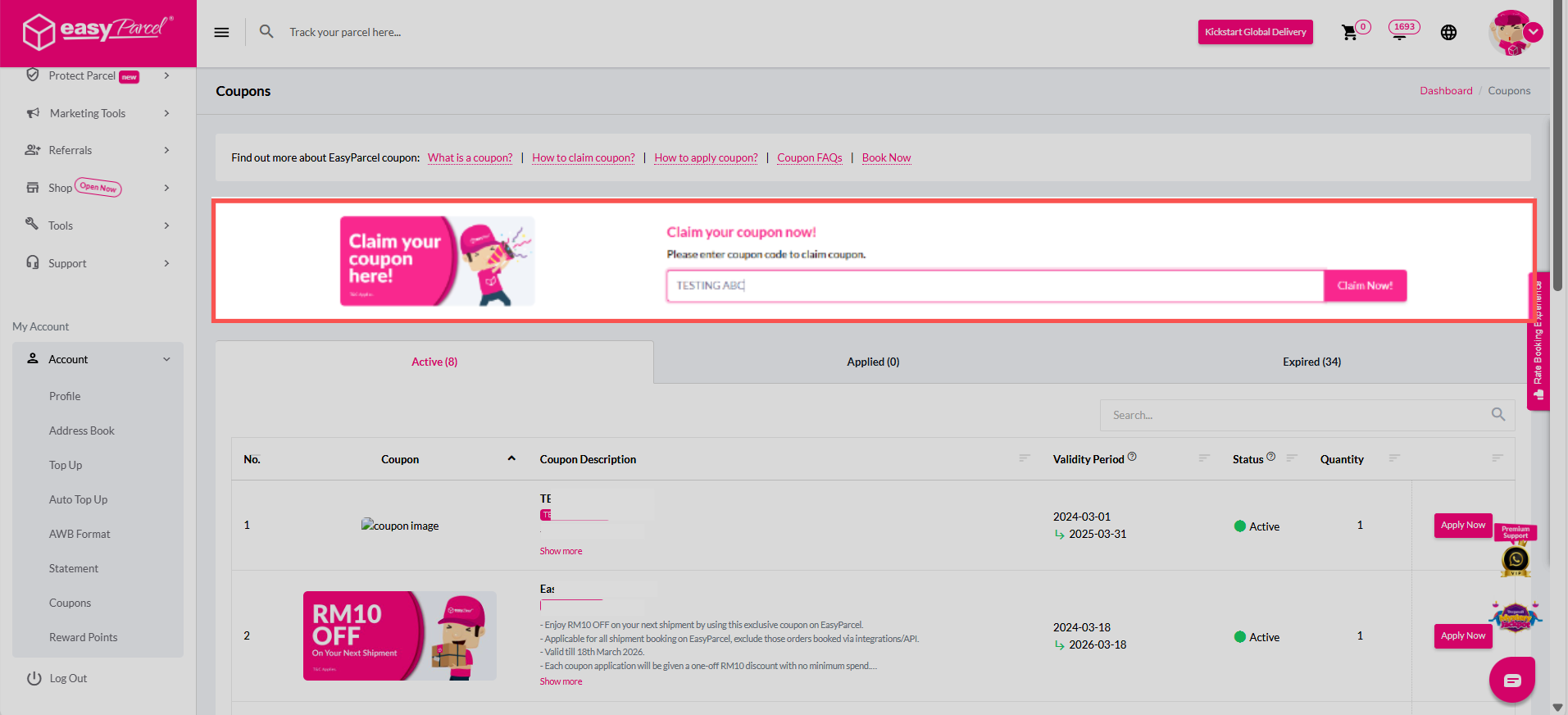Click the 1693 notifications icon

[1403, 30]
